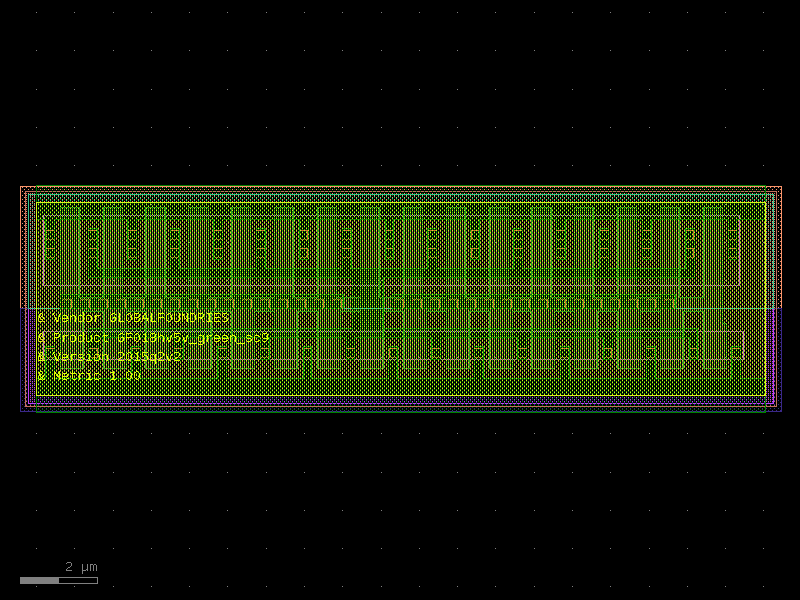The width and height of the screenshot is (800, 600).
Task: Select the '& Vendor GLOBALFOUNDRIES' text label
Action: click(x=133, y=318)
